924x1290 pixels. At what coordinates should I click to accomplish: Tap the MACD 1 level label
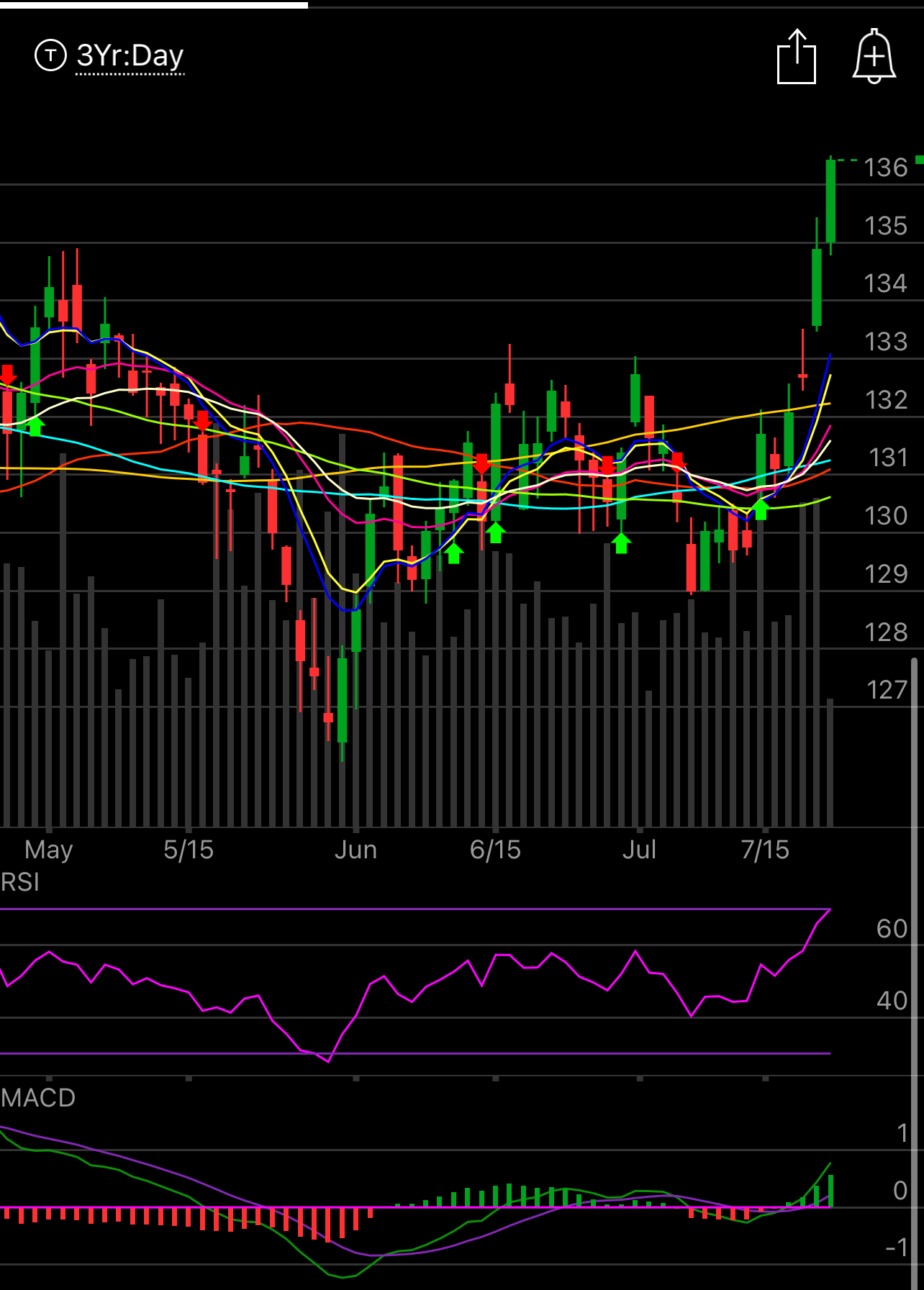coord(902,1134)
